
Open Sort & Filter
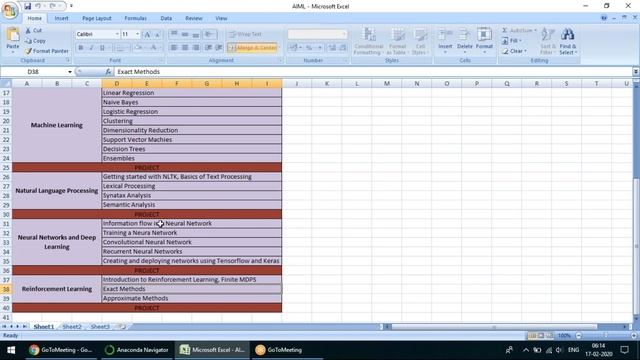(x=547, y=41)
